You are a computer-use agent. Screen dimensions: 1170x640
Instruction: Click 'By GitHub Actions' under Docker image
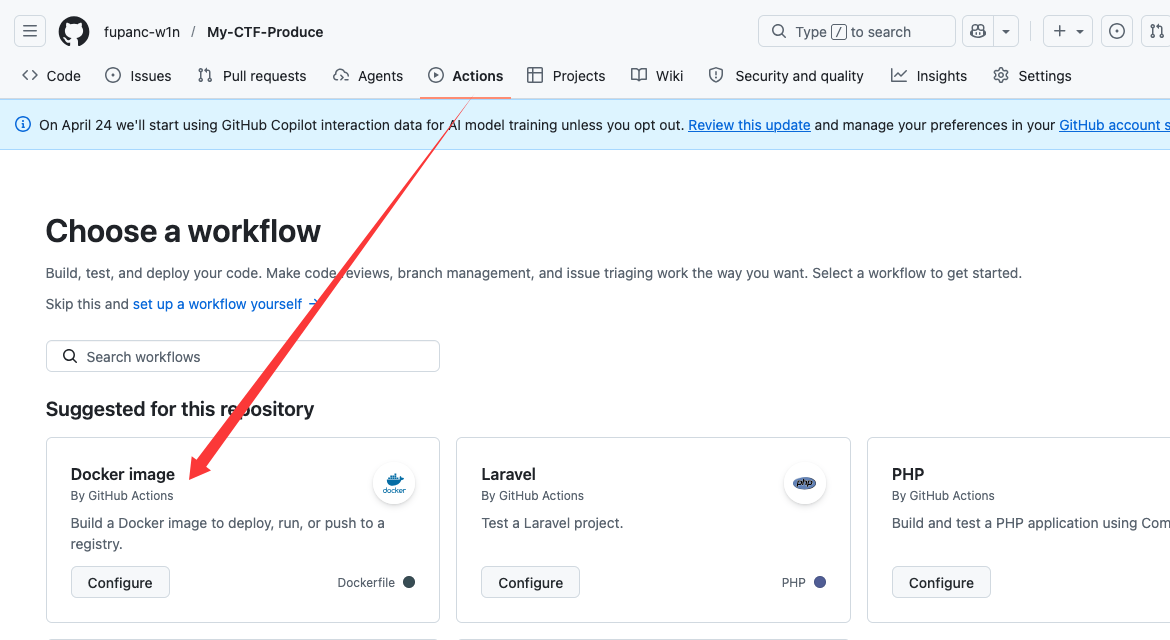122,495
